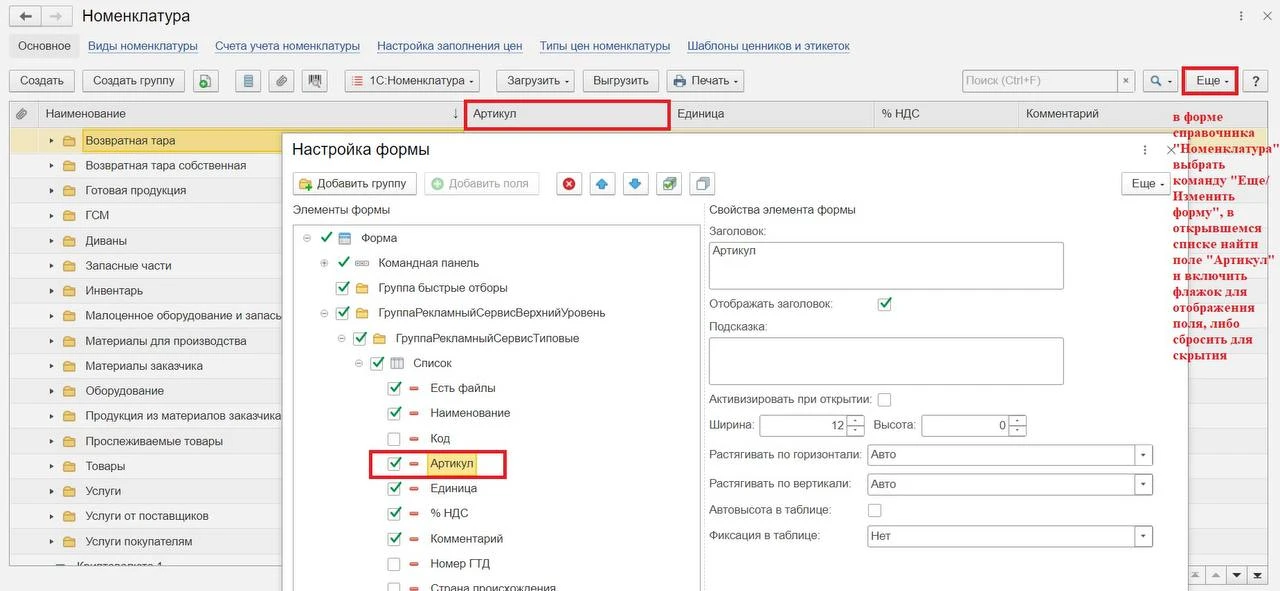Click the Заголовок text field containing Артикул
The height and width of the screenshot is (591, 1280).
tap(886, 265)
